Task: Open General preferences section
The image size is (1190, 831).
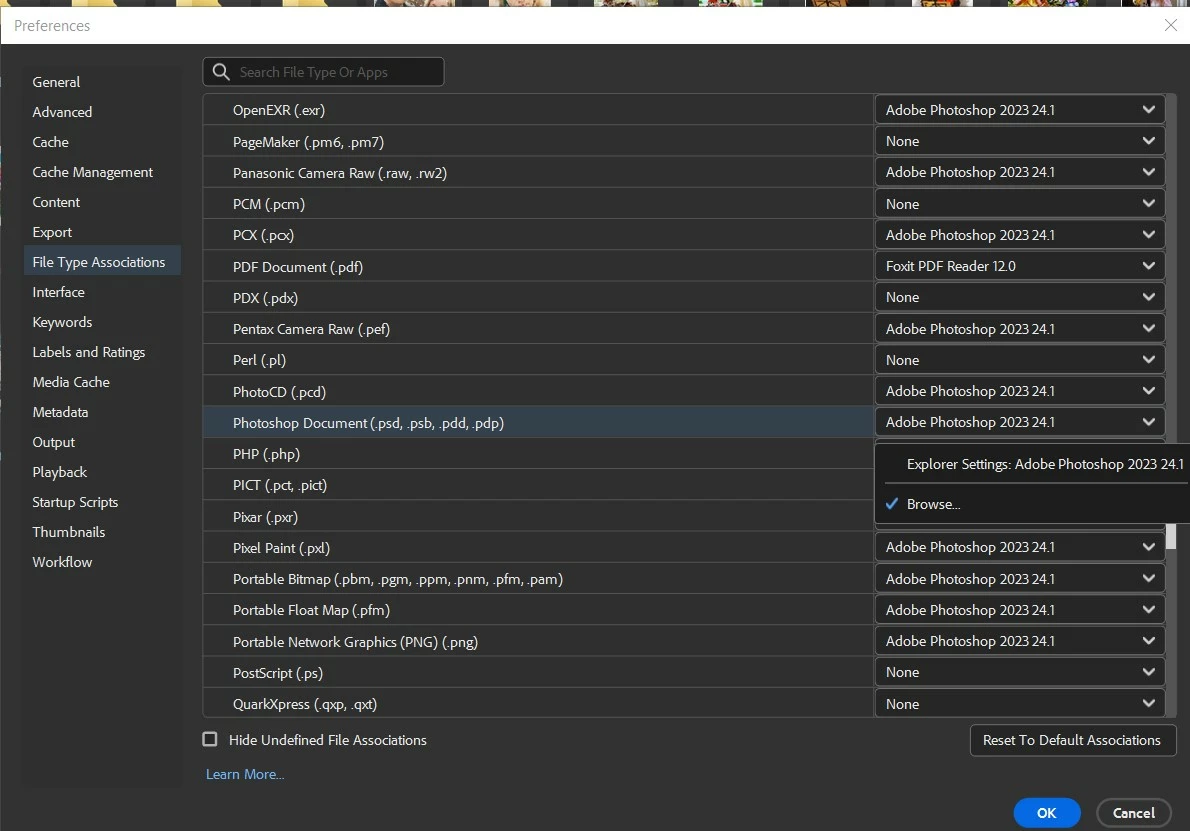Action: point(56,82)
